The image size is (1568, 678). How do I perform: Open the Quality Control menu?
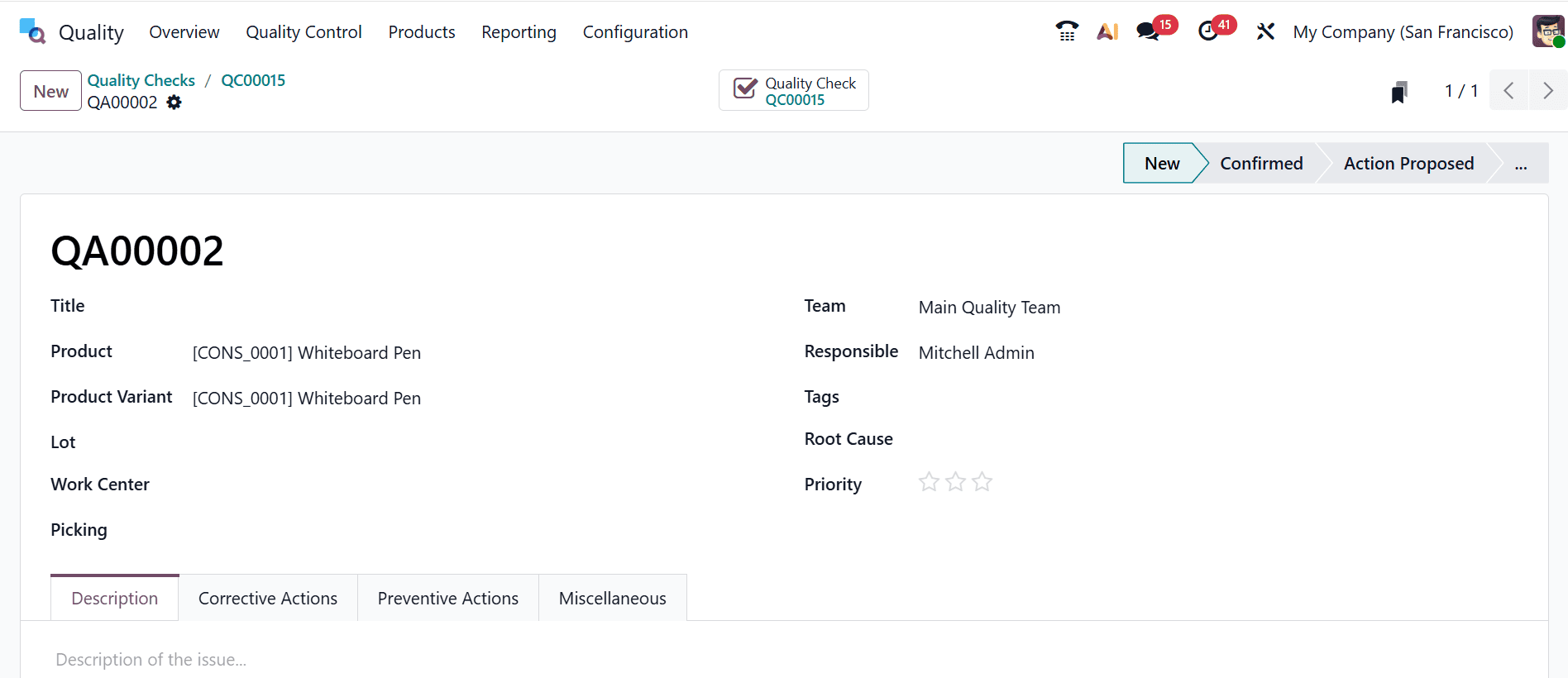pyautogui.click(x=304, y=31)
